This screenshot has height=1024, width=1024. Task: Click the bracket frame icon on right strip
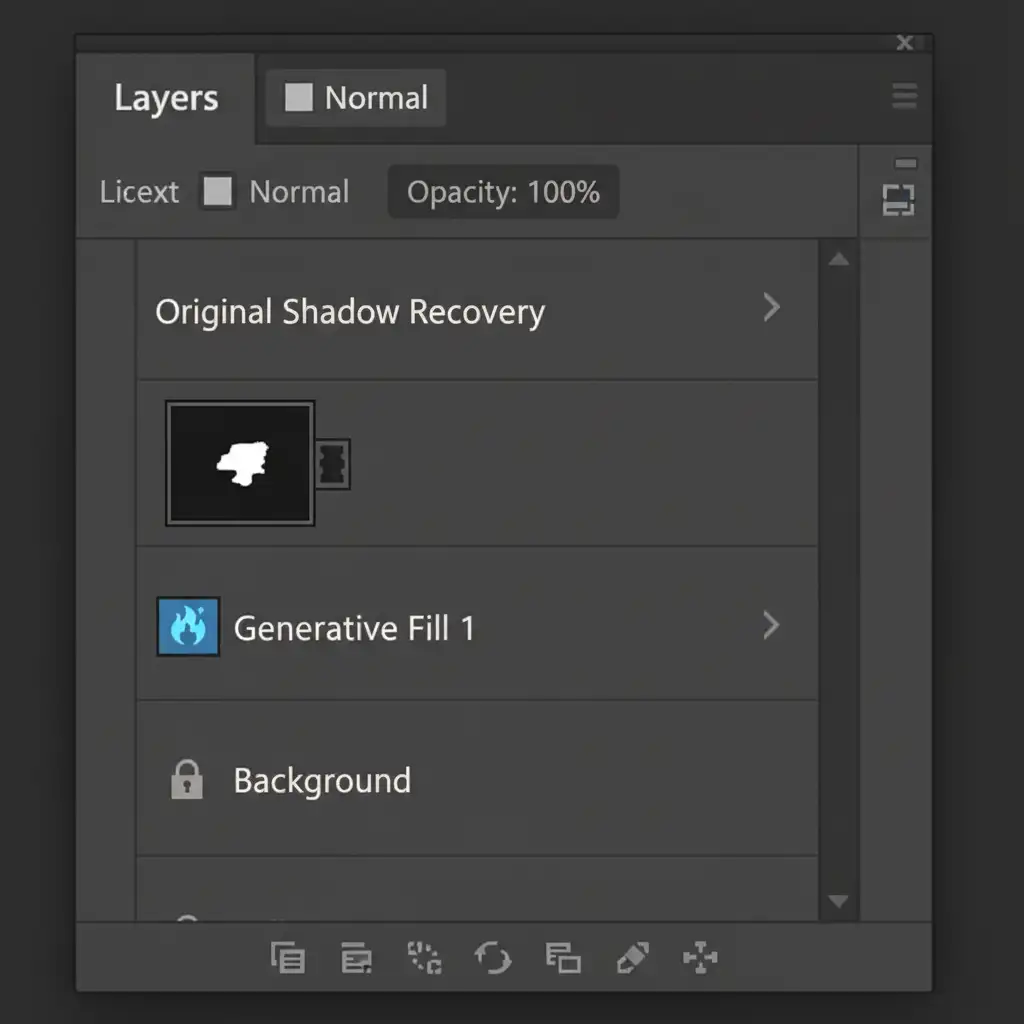(x=898, y=201)
